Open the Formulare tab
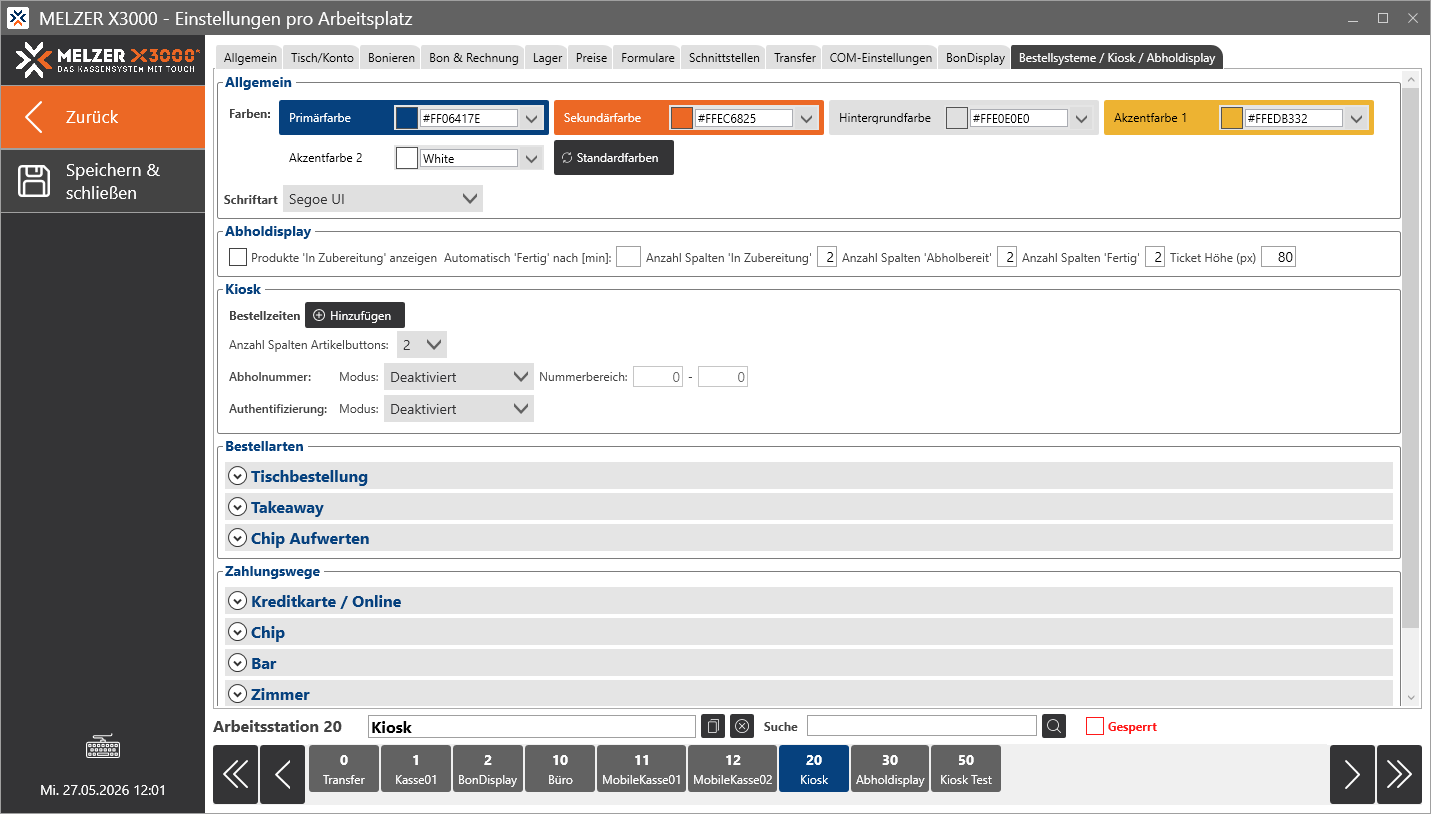The width and height of the screenshot is (1431, 814). 648,58
